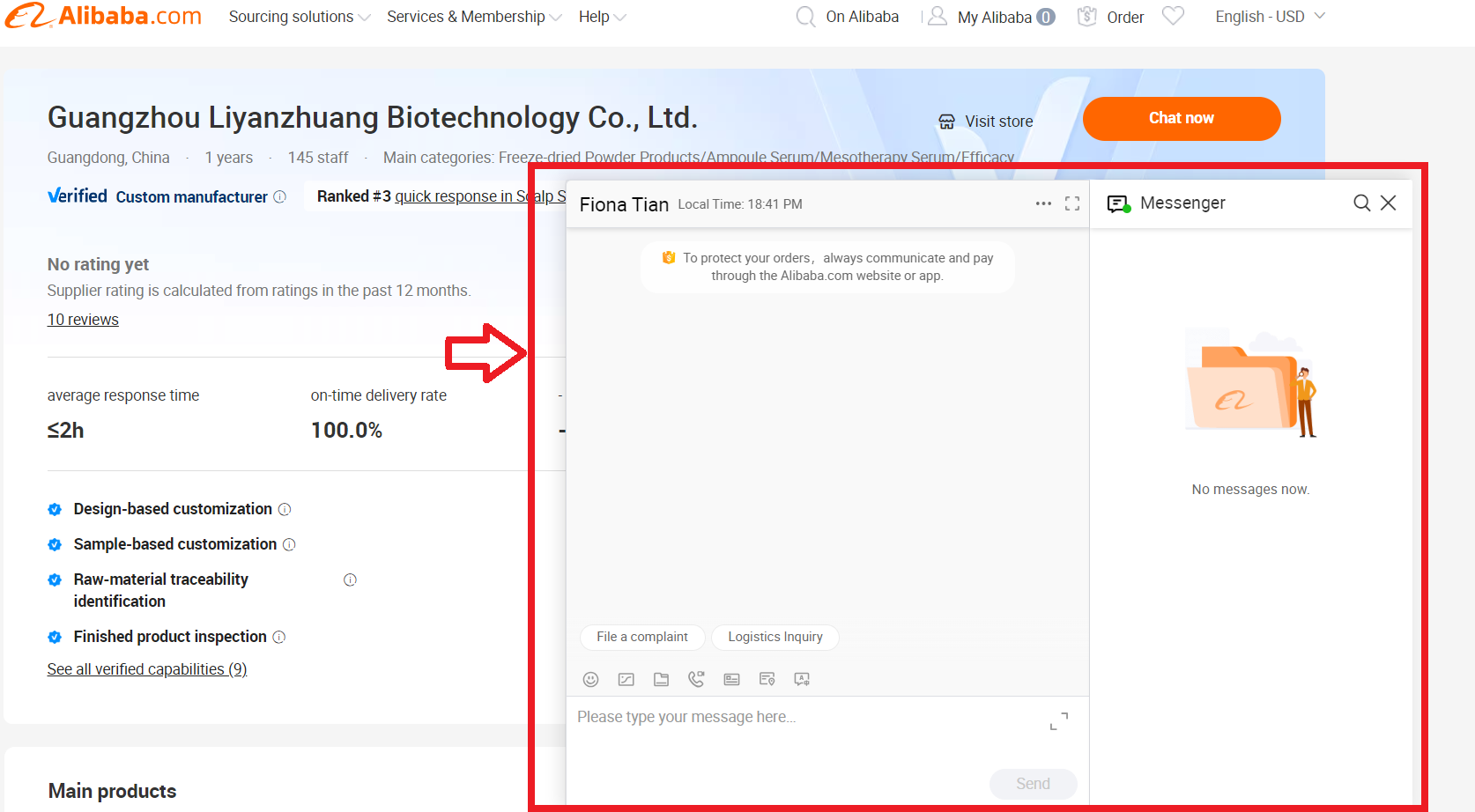1475x812 pixels.
Task: Click the Send message button
Action: [x=1033, y=784]
